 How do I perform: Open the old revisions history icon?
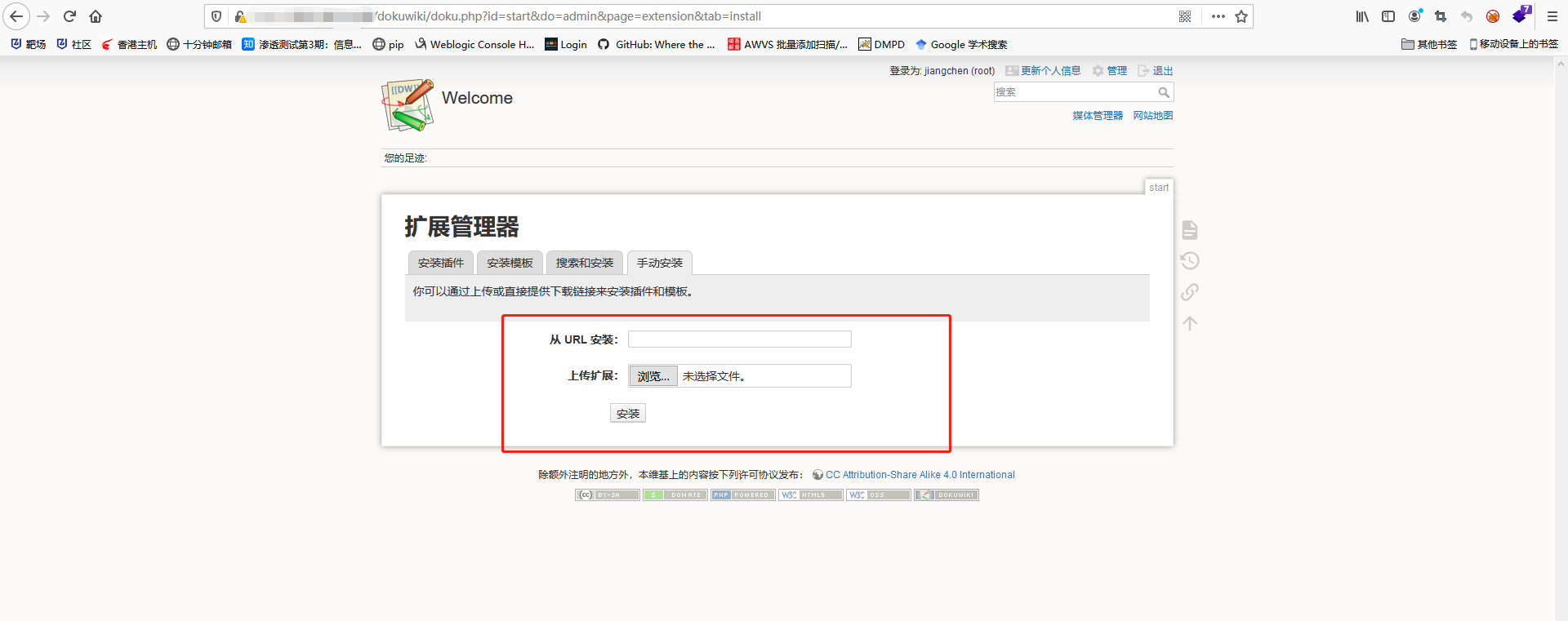tap(1190, 261)
